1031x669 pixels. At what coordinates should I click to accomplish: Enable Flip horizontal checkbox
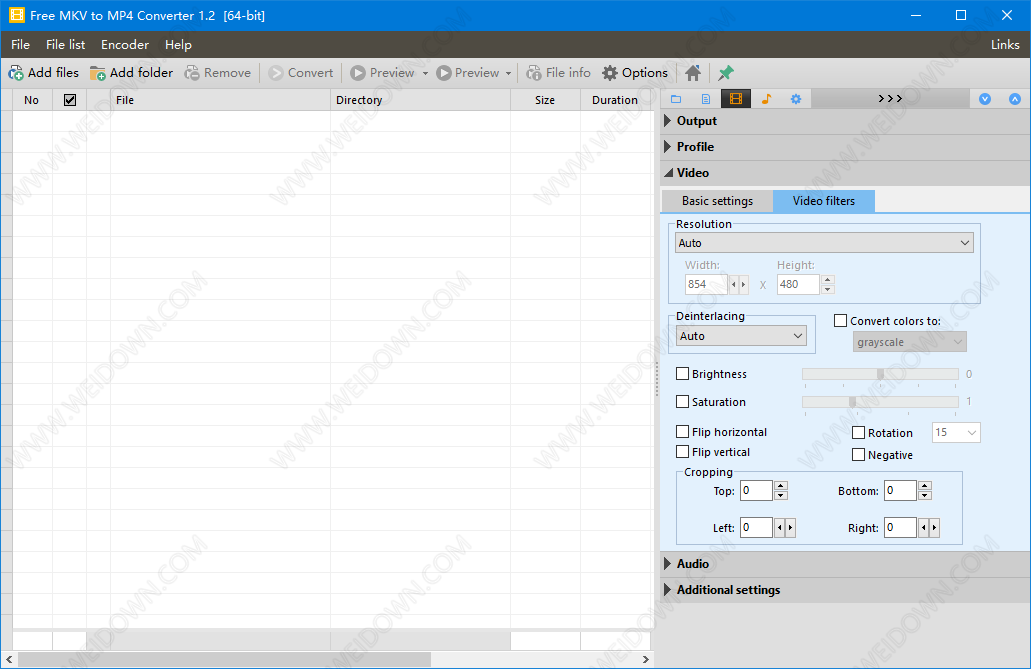click(683, 432)
